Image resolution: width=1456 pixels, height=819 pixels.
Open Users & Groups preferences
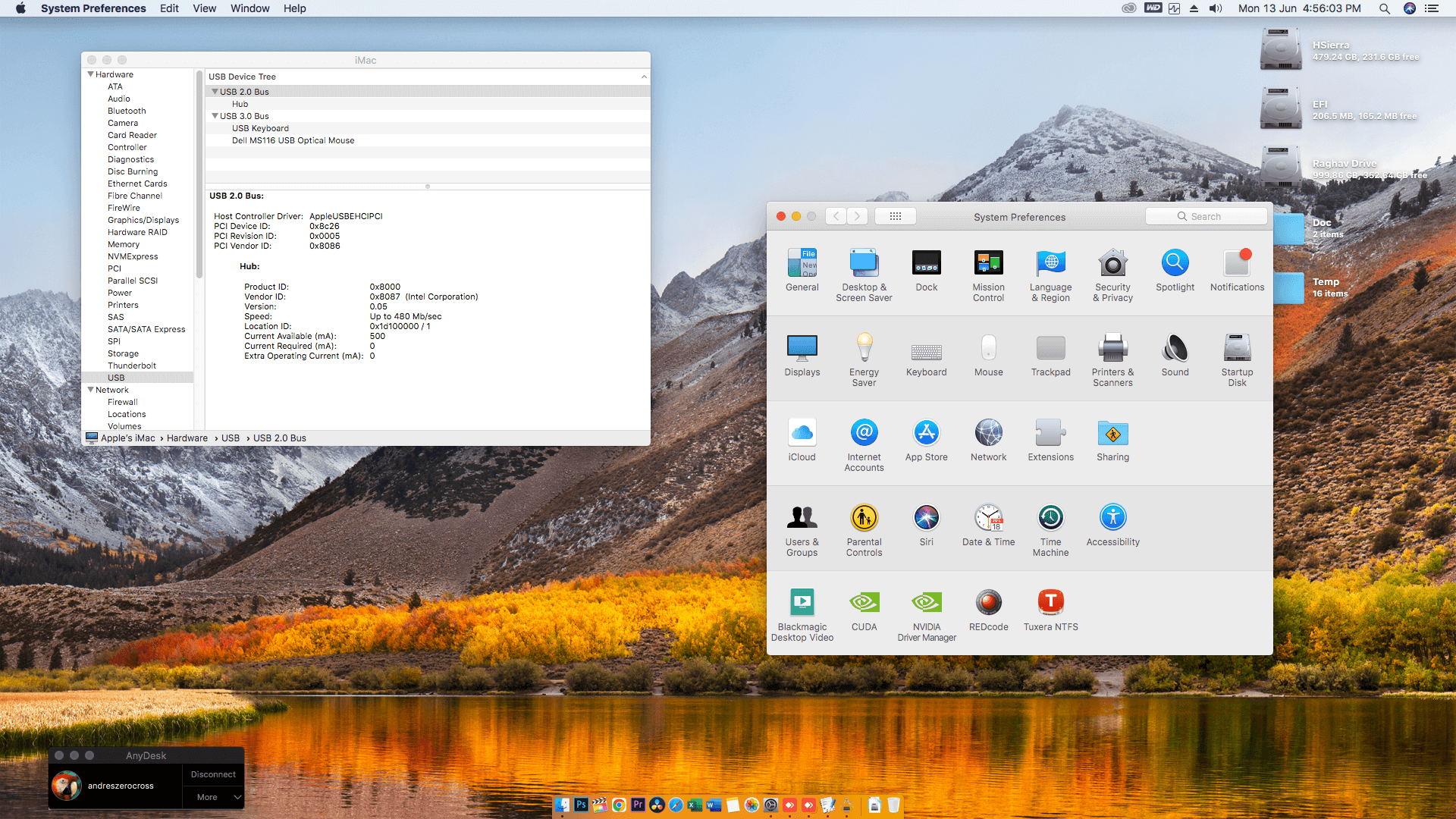point(802,529)
